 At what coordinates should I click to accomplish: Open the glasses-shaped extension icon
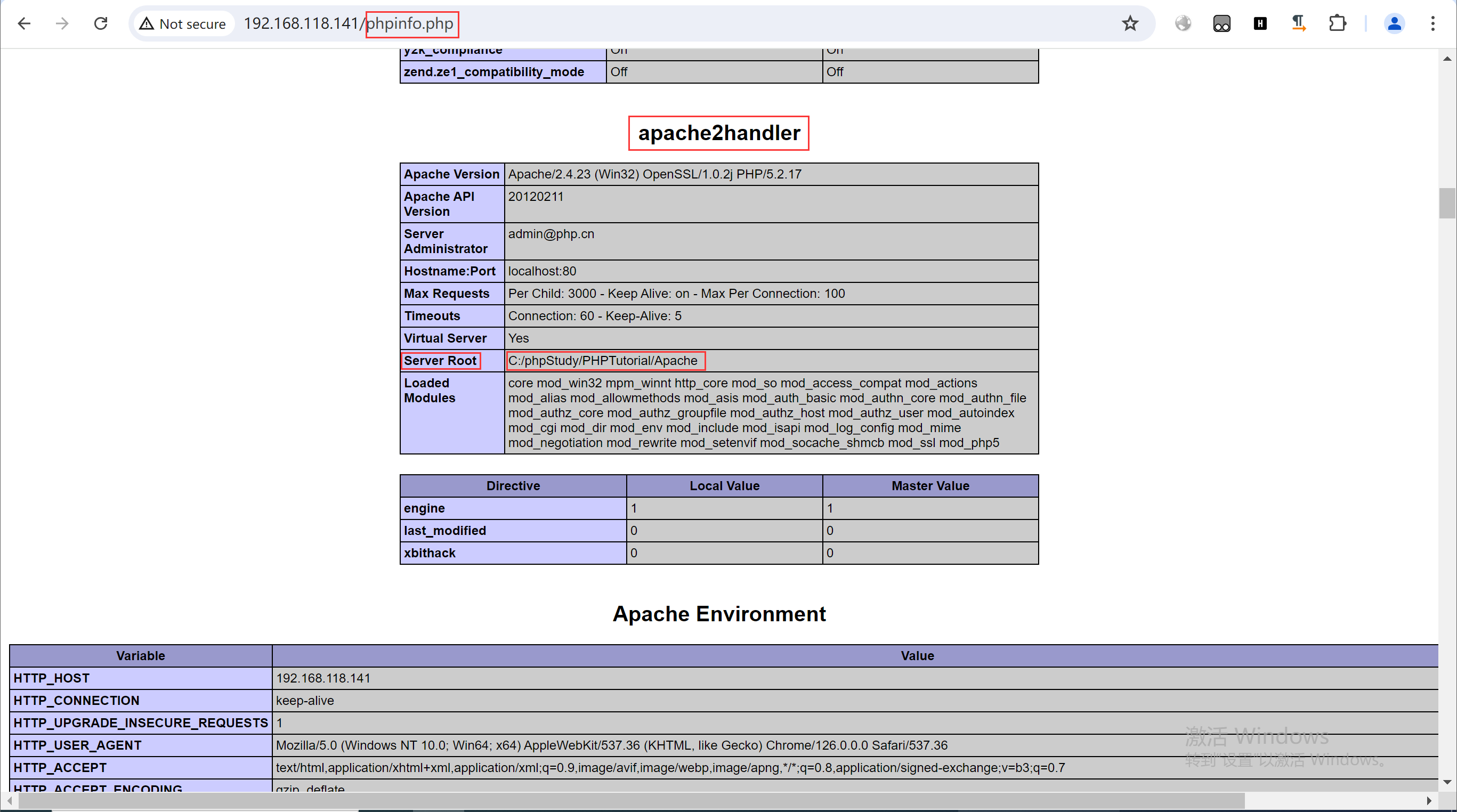point(1221,23)
